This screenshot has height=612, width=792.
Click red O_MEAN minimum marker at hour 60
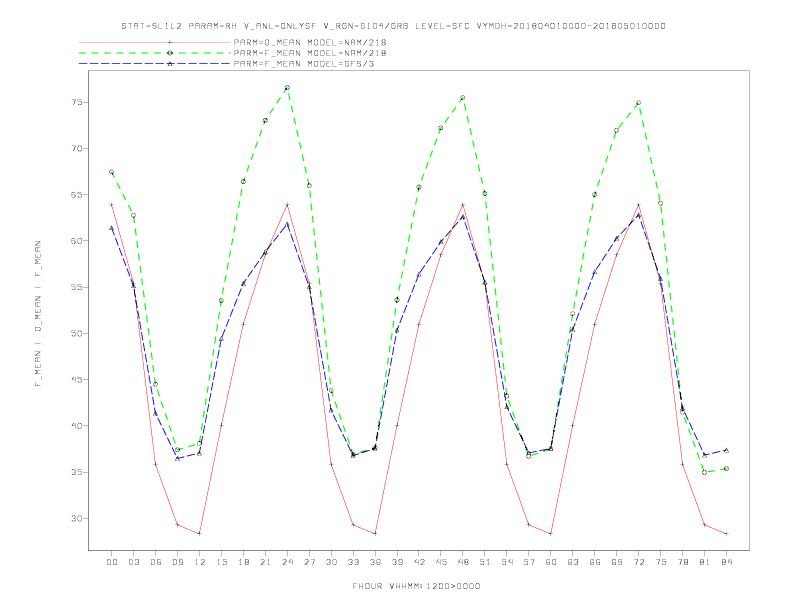pos(551,534)
